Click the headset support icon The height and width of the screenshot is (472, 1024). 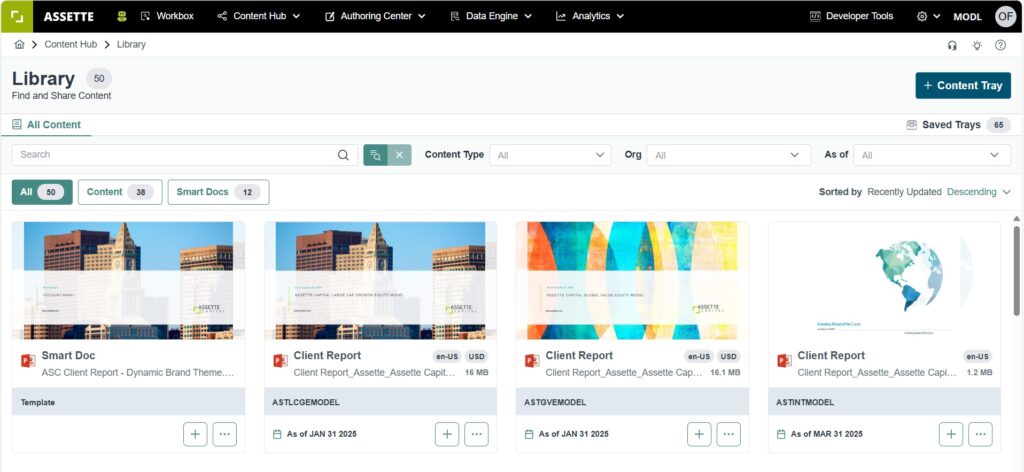952,45
